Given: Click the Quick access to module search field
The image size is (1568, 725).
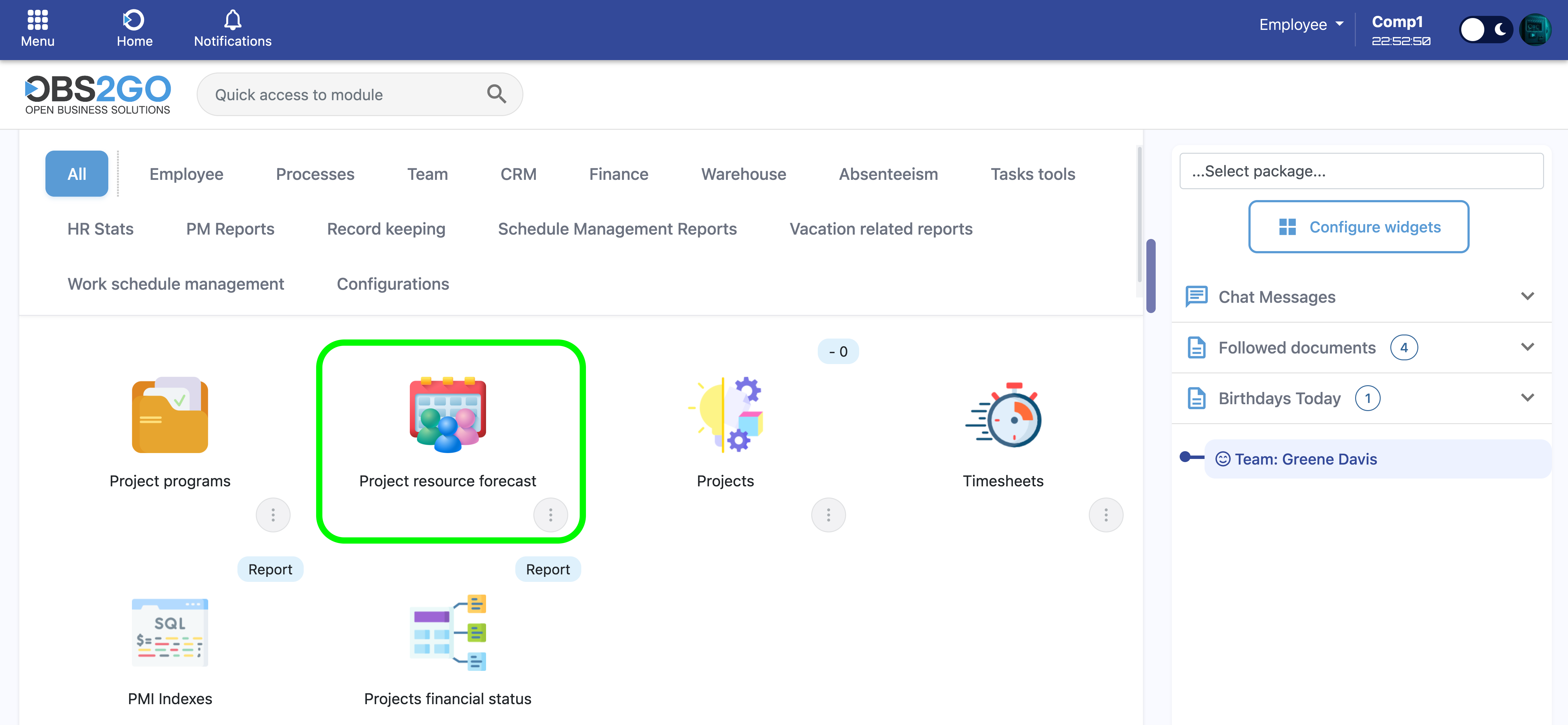Looking at the screenshot, I should (x=347, y=95).
